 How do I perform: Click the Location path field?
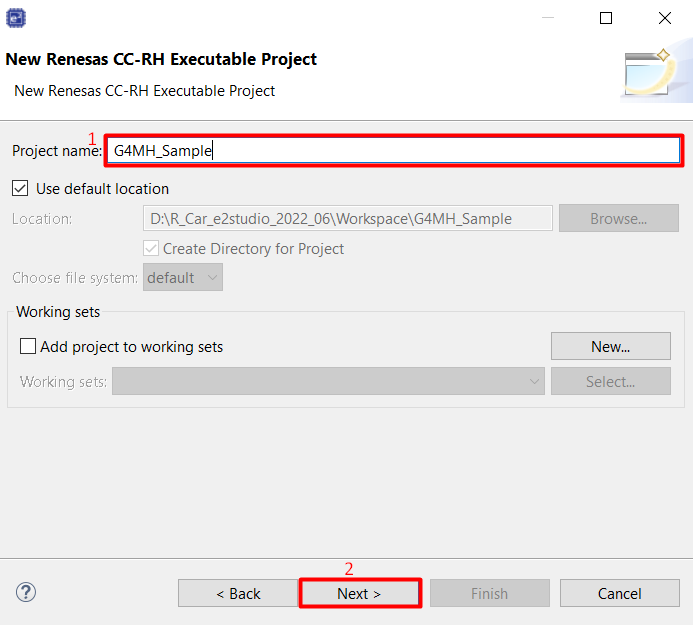(348, 219)
